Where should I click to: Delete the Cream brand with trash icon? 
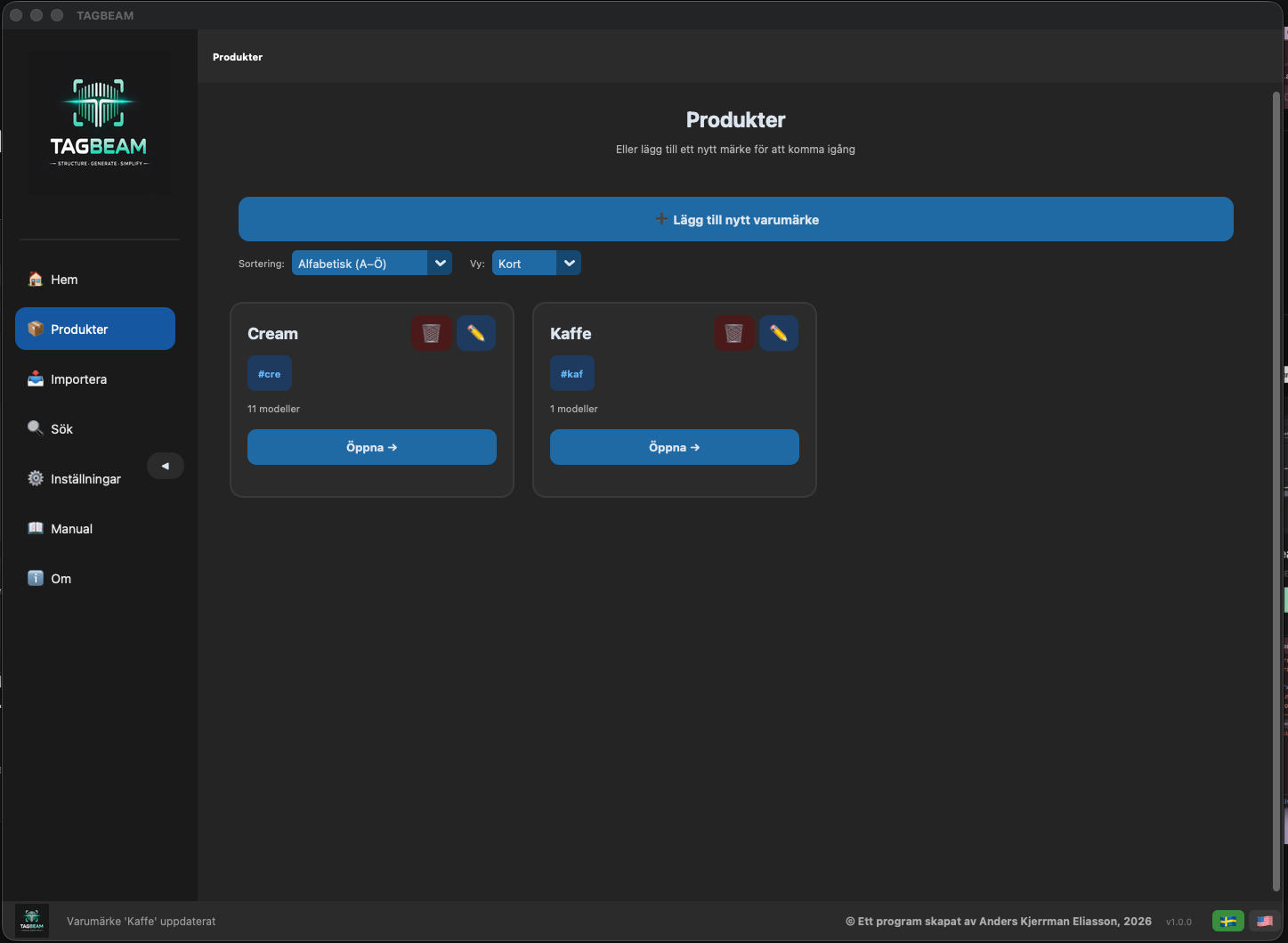[432, 333]
